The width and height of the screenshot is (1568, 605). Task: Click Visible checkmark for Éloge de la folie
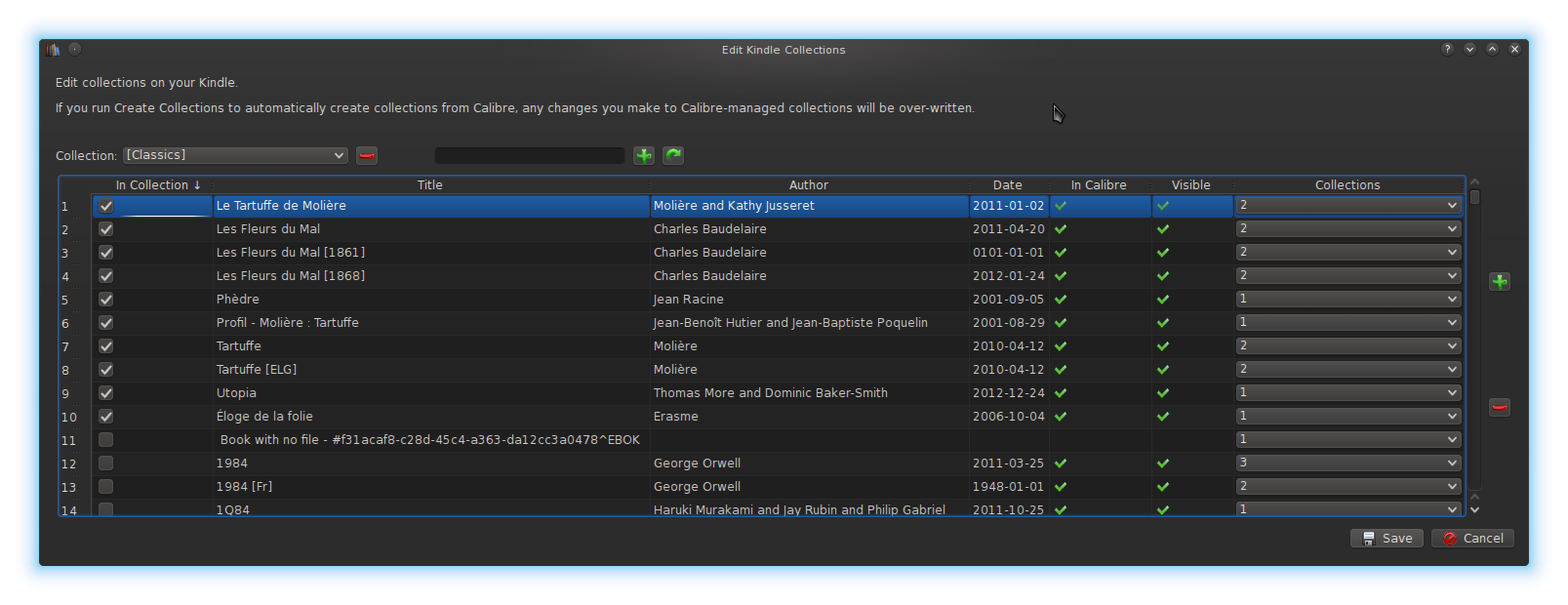pos(1163,417)
